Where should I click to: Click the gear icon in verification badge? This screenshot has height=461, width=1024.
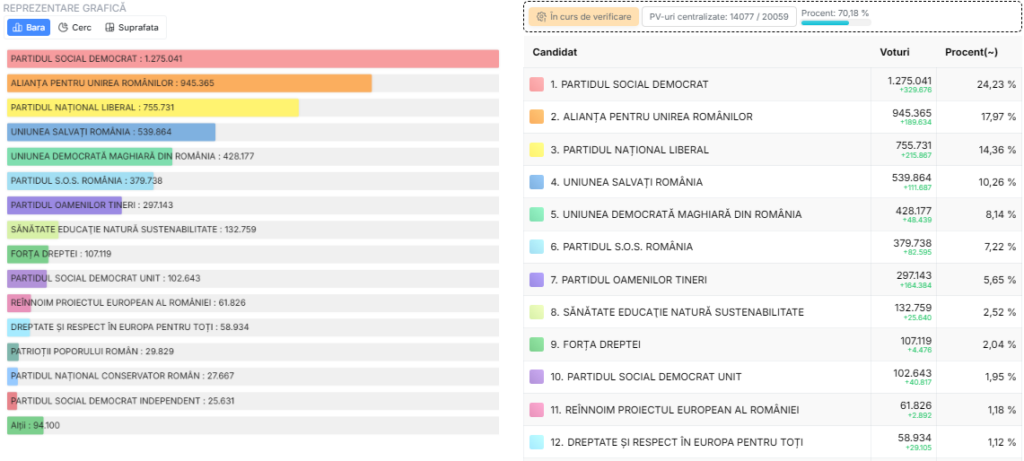[540, 16]
